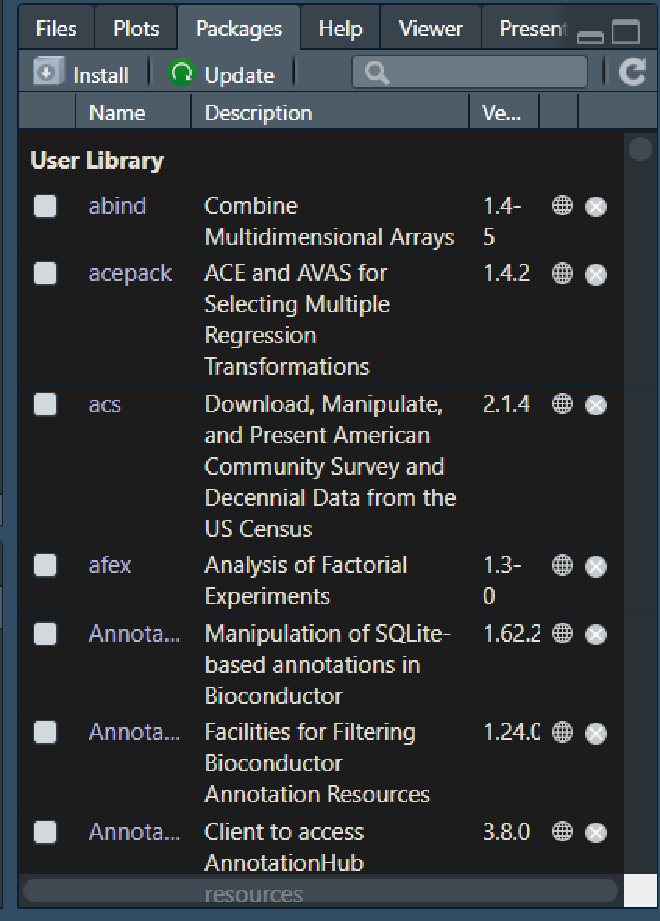The height and width of the screenshot is (921, 660).
Task: Remove the afex package with its X icon
Action: (x=595, y=566)
